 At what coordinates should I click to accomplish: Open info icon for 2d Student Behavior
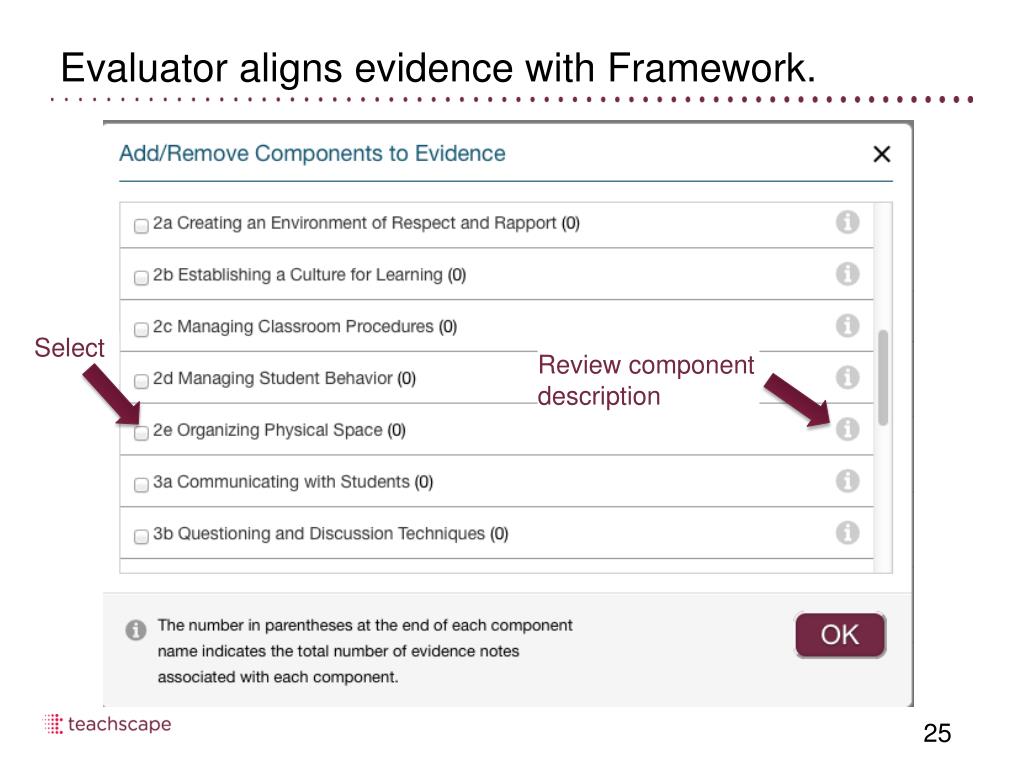click(847, 378)
